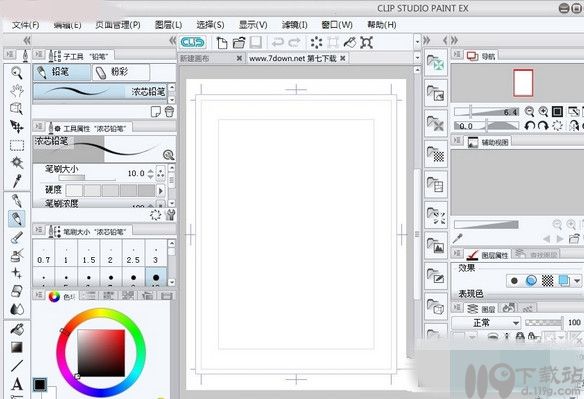The image size is (584, 399).
Task: Select the Gradient tool
Action: 17,347
